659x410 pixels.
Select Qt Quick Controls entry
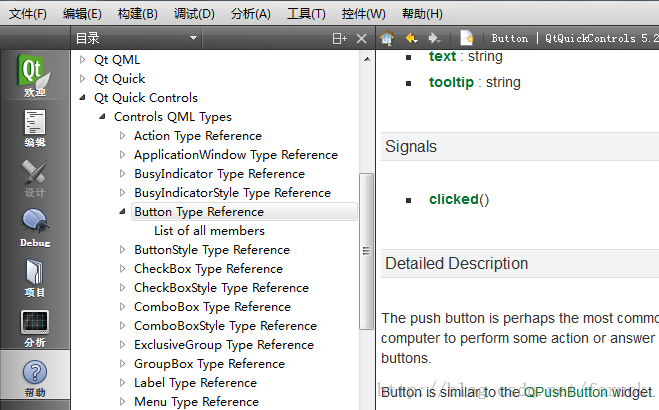tap(146, 97)
